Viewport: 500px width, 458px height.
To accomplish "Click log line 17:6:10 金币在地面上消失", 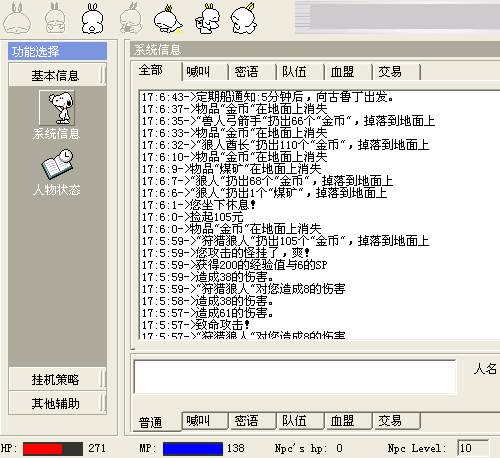I will point(234,157).
